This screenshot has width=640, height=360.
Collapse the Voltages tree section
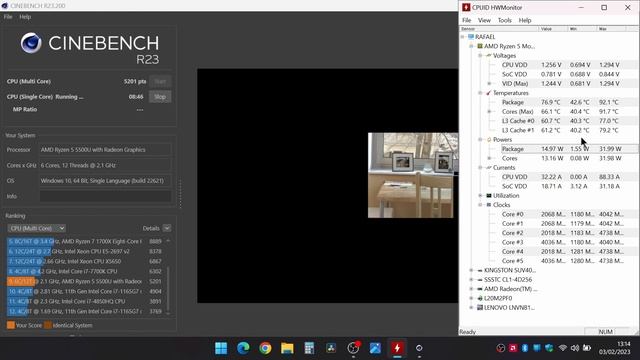pos(480,56)
